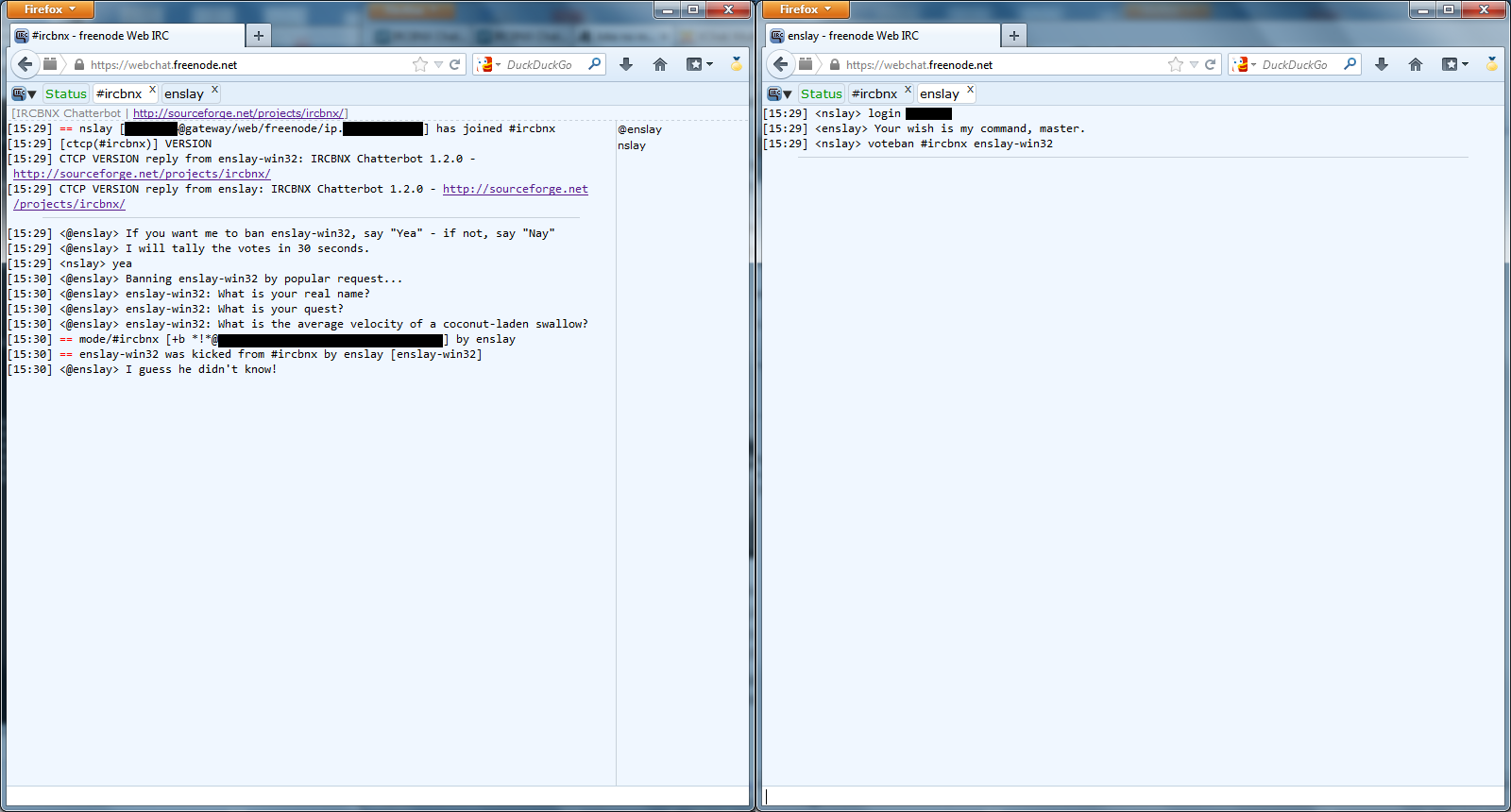Close the #ircbnx tab in right window
This screenshot has width=1511, height=812.
908,90
